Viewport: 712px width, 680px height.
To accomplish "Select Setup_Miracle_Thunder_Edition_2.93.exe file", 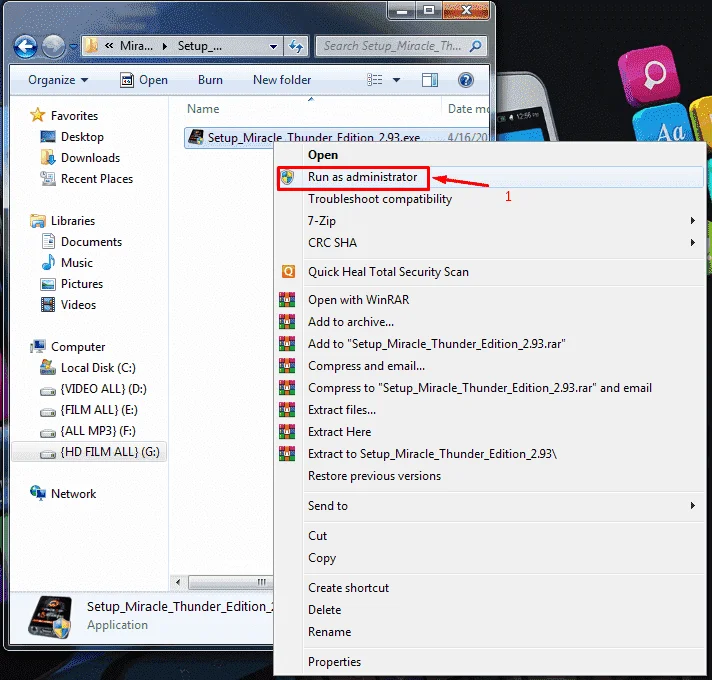I will pos(313,137).
